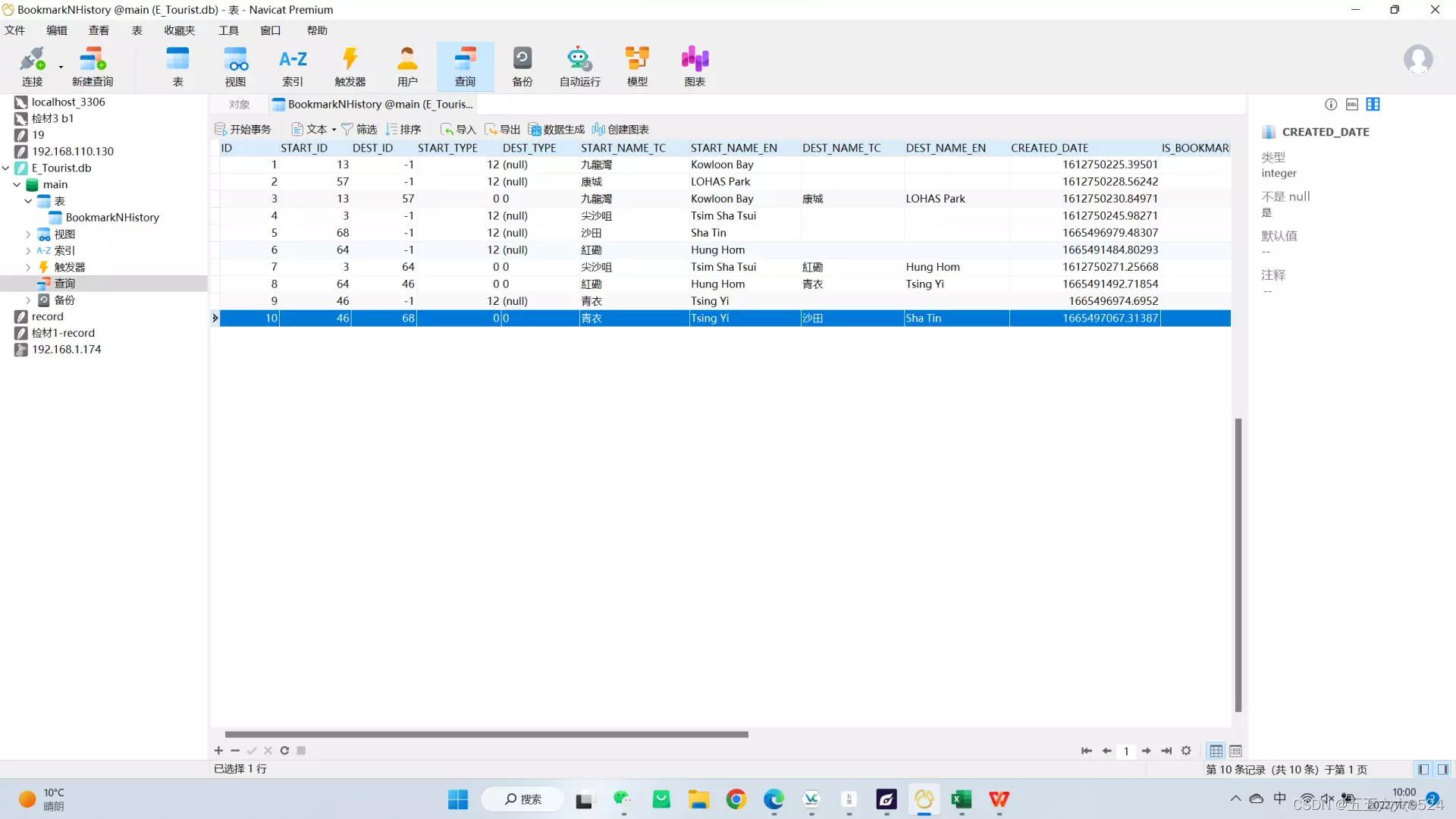Switch to the 对象 (Objects) tab

[239, 105]
